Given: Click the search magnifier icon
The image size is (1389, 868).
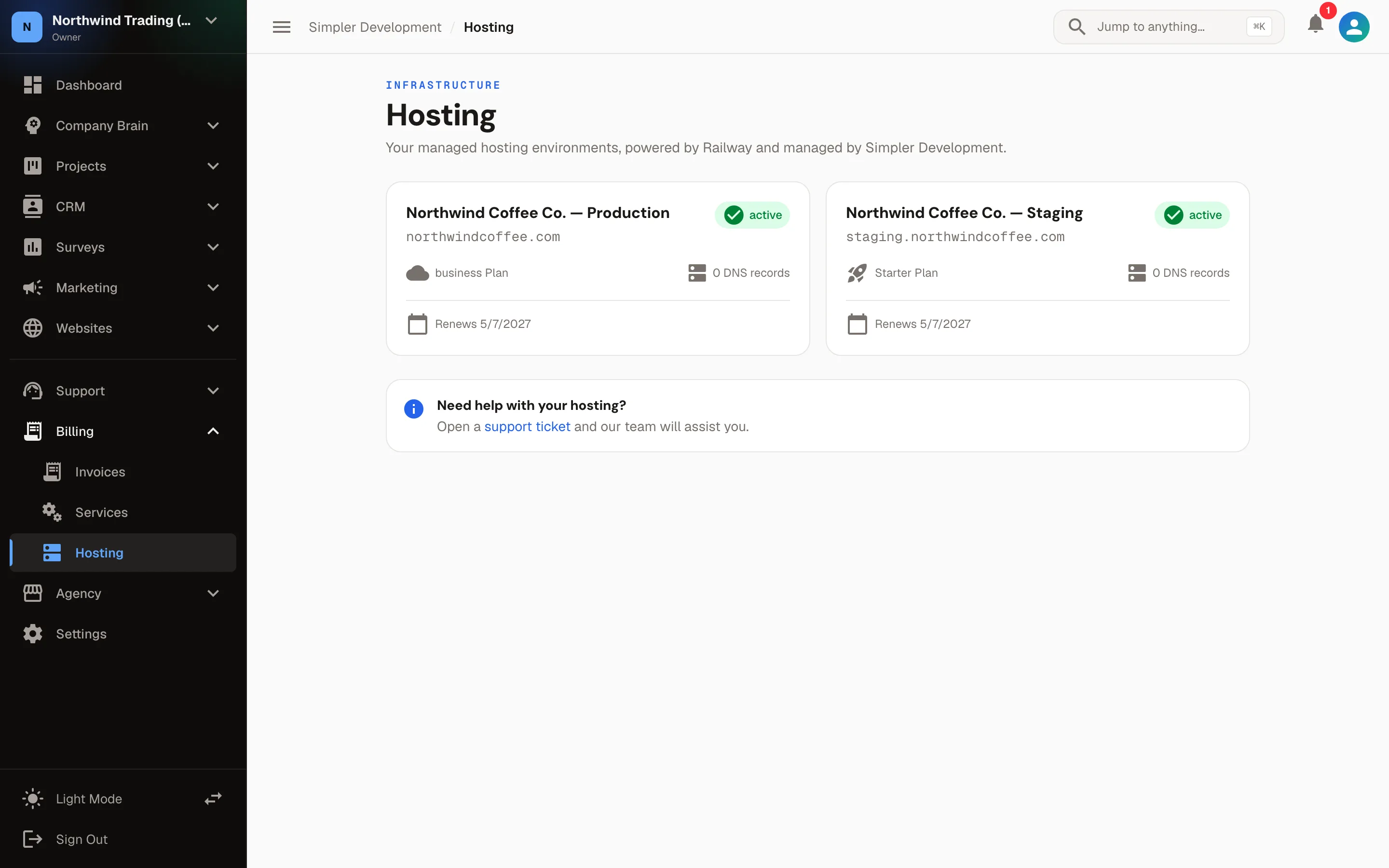Looking at the screenshot, I should tap(1077, 27).
